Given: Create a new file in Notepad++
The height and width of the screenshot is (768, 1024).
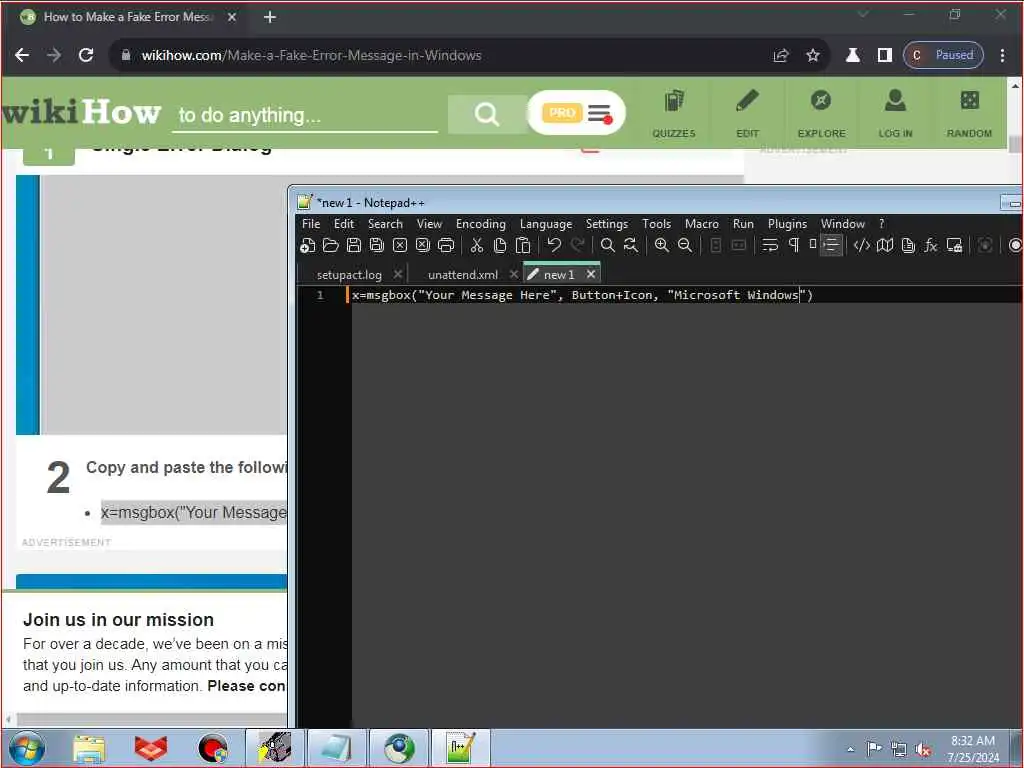Looking at the screenshot, I should coord(308,246).
